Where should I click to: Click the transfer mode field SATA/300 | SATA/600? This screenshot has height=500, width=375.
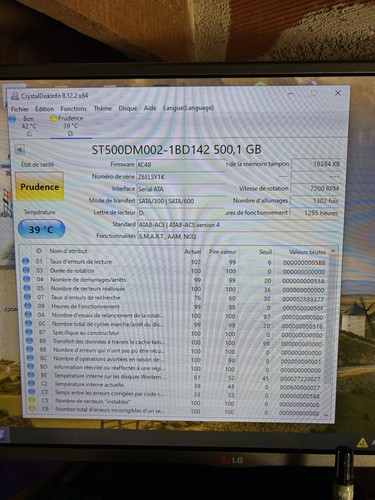point(181,201)
